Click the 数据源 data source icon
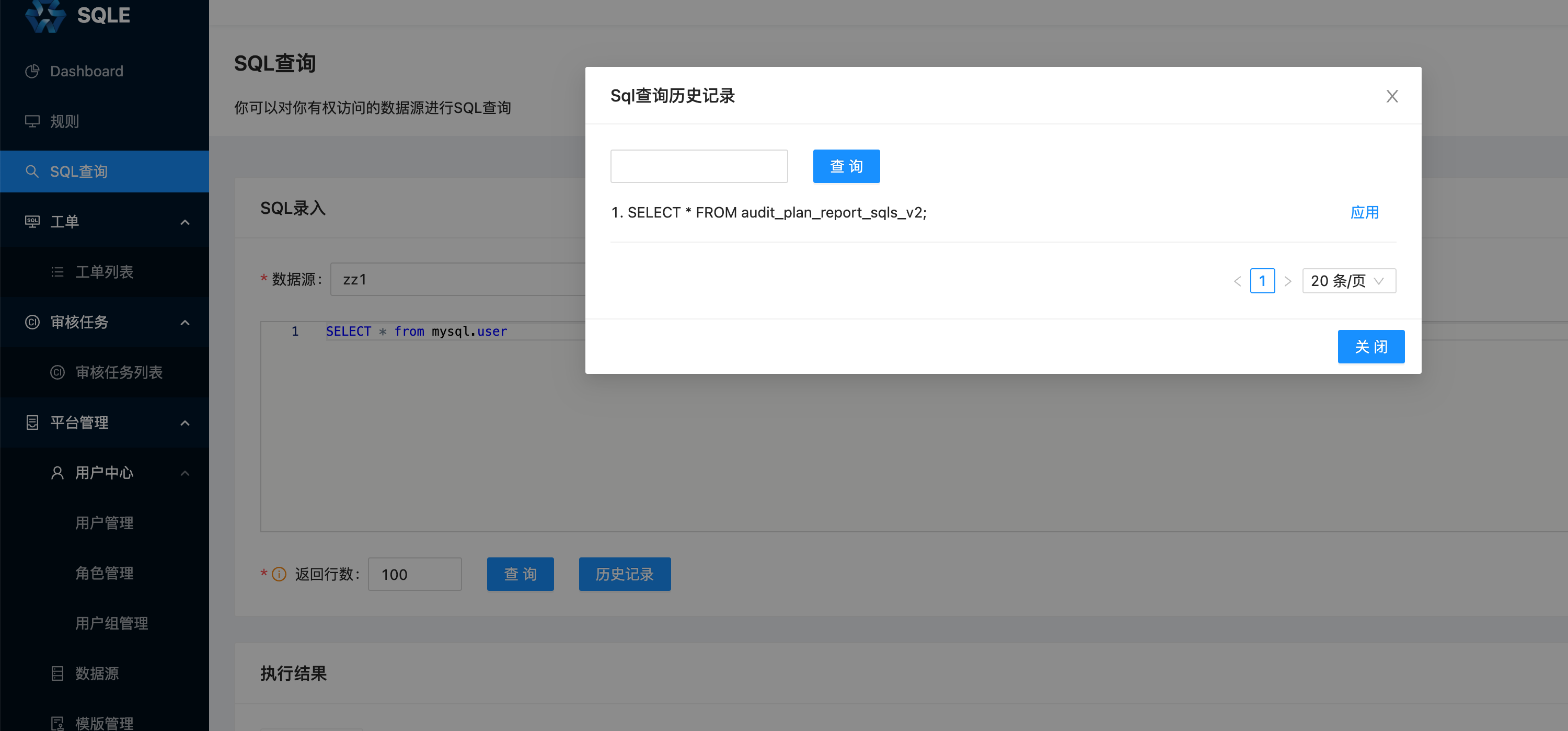 click(56, 672)
